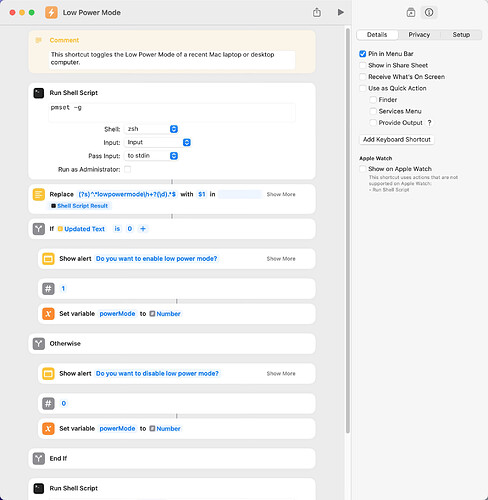Screen dimensions: 488x500
Task: Select the Replace text action icon
Action: [39, 194]
